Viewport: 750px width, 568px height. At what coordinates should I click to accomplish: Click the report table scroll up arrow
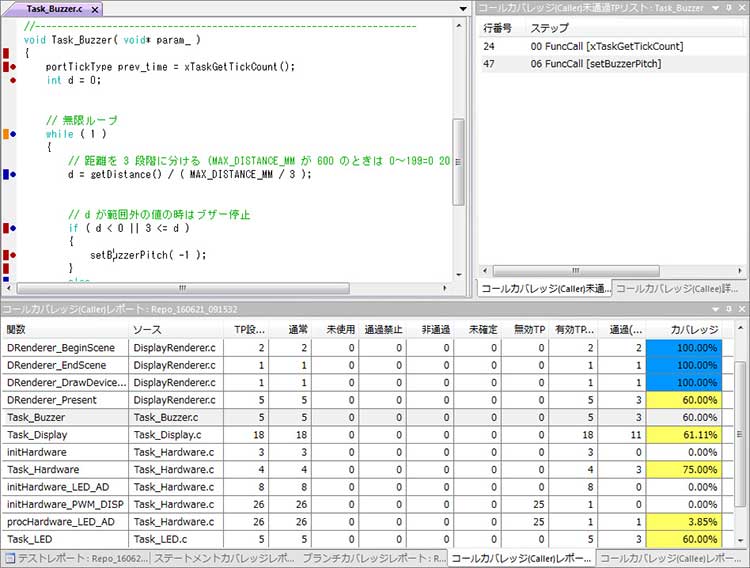[740, 328]
